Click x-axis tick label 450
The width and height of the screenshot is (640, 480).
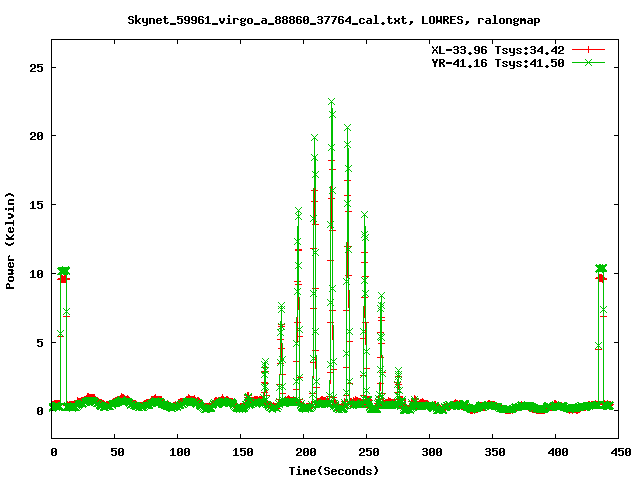(621, 452)
